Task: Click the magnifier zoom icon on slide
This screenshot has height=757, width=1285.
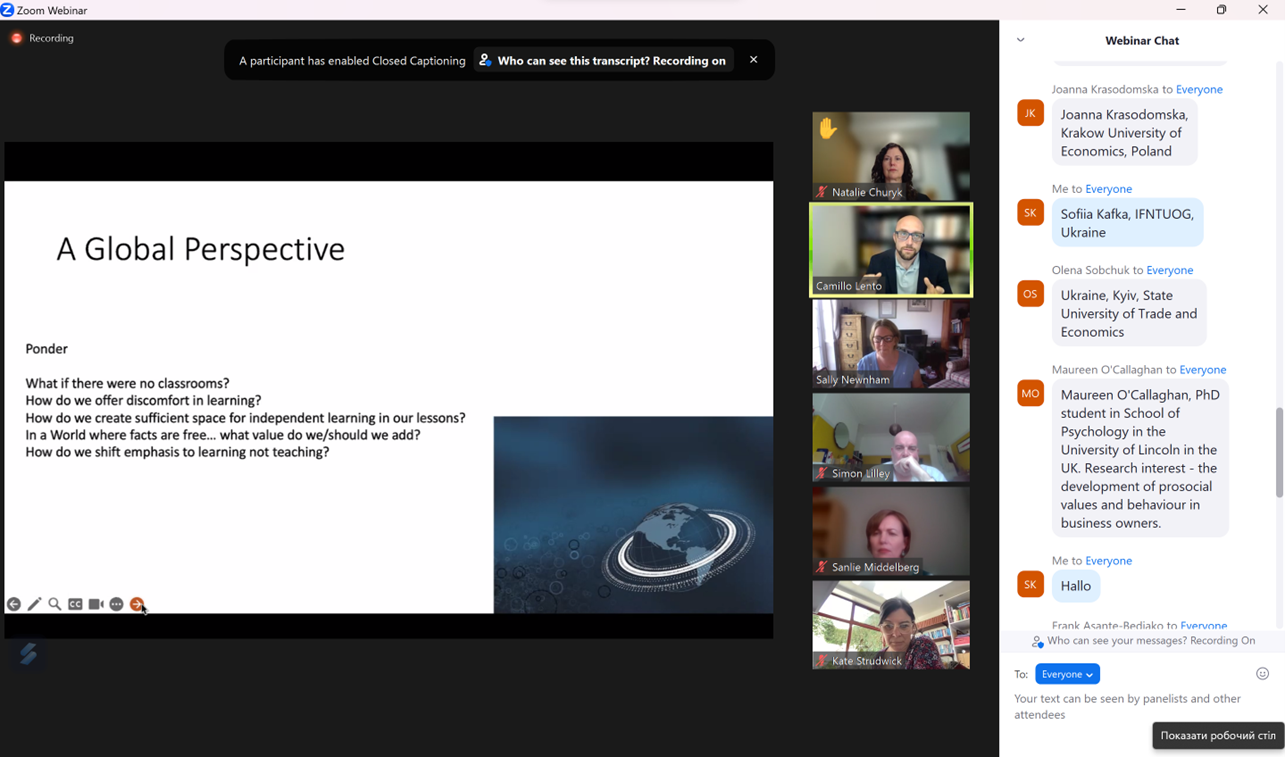Action: point(55,604)
